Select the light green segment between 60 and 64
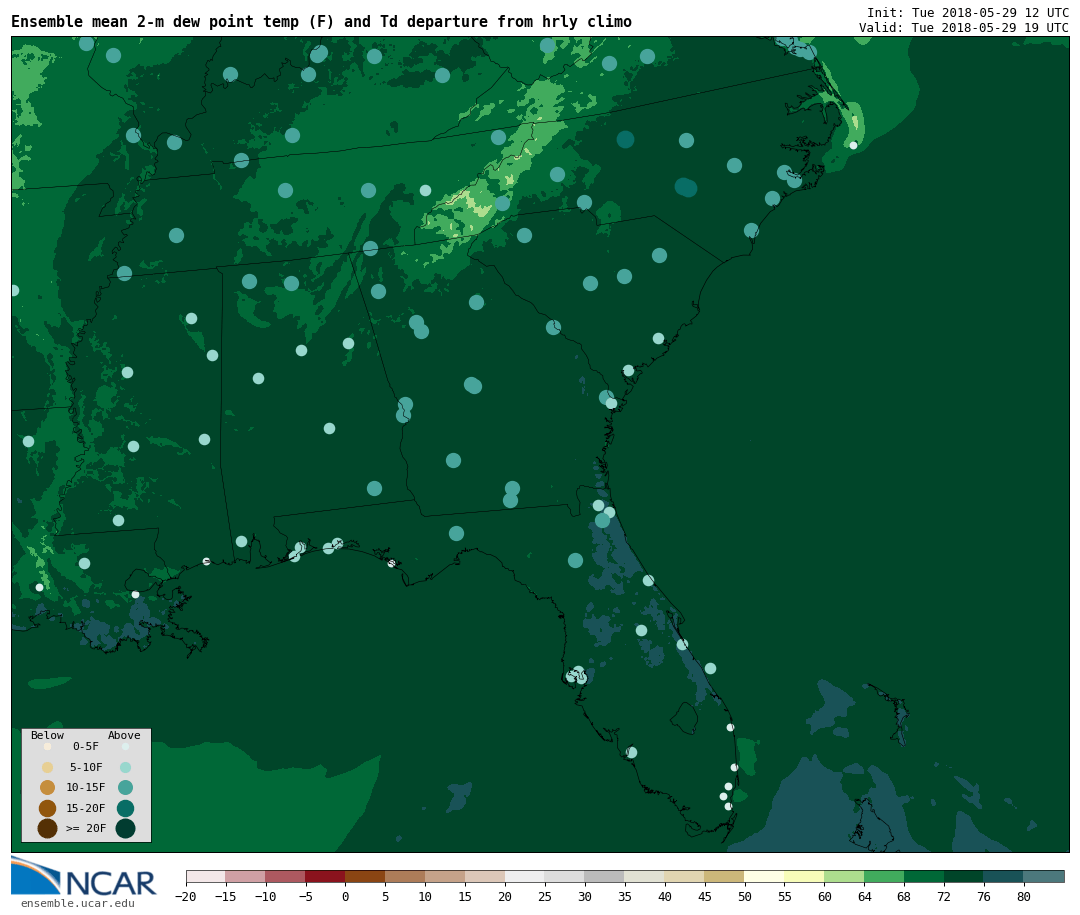The width and height of the screenshot is (1080, 915). pos(845,876)
